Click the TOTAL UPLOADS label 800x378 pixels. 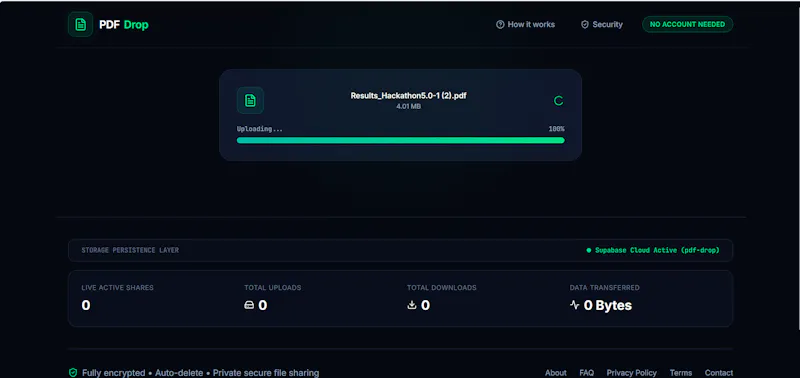click(272, 288)
